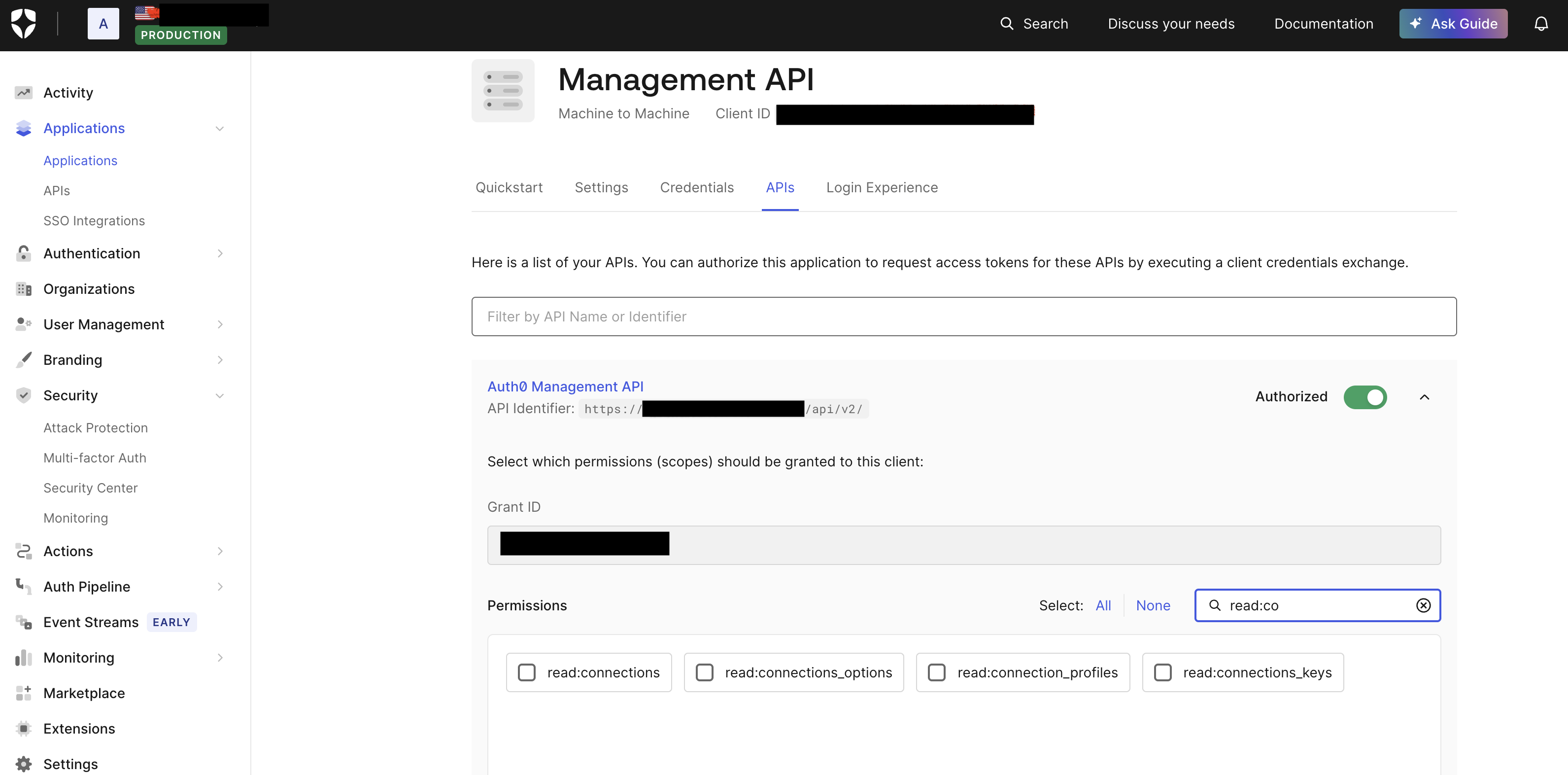Click the Auth0 shield logo
Screen dimensions: 1568x775
[24, 24]
